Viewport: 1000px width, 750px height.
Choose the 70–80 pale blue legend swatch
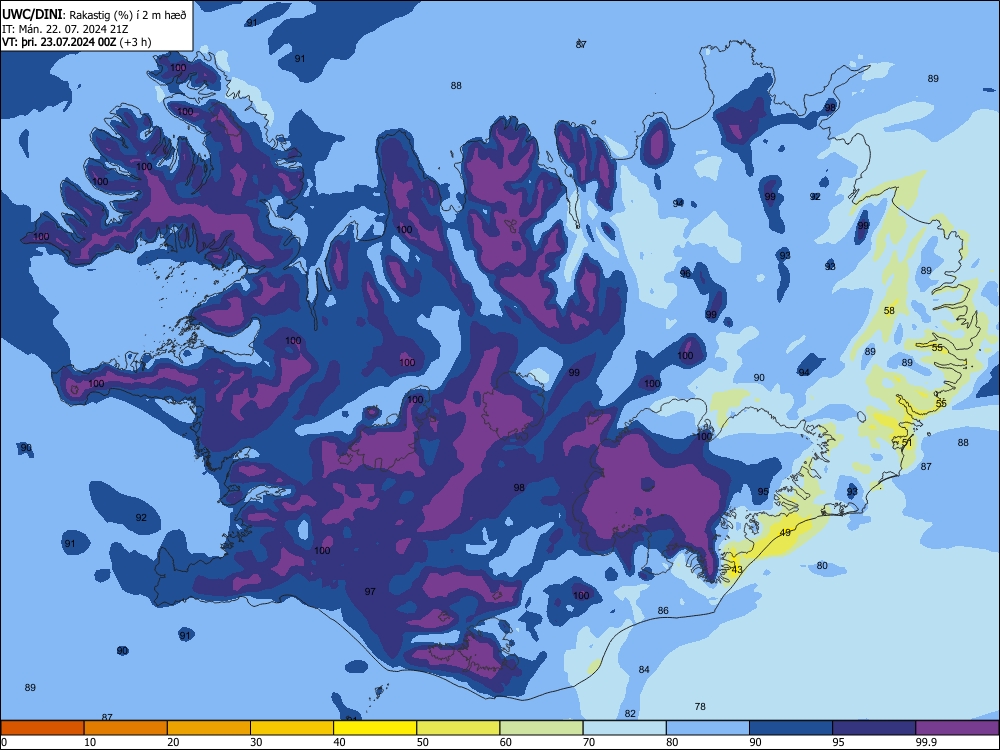pyautogui.click(x=624, y=728)
